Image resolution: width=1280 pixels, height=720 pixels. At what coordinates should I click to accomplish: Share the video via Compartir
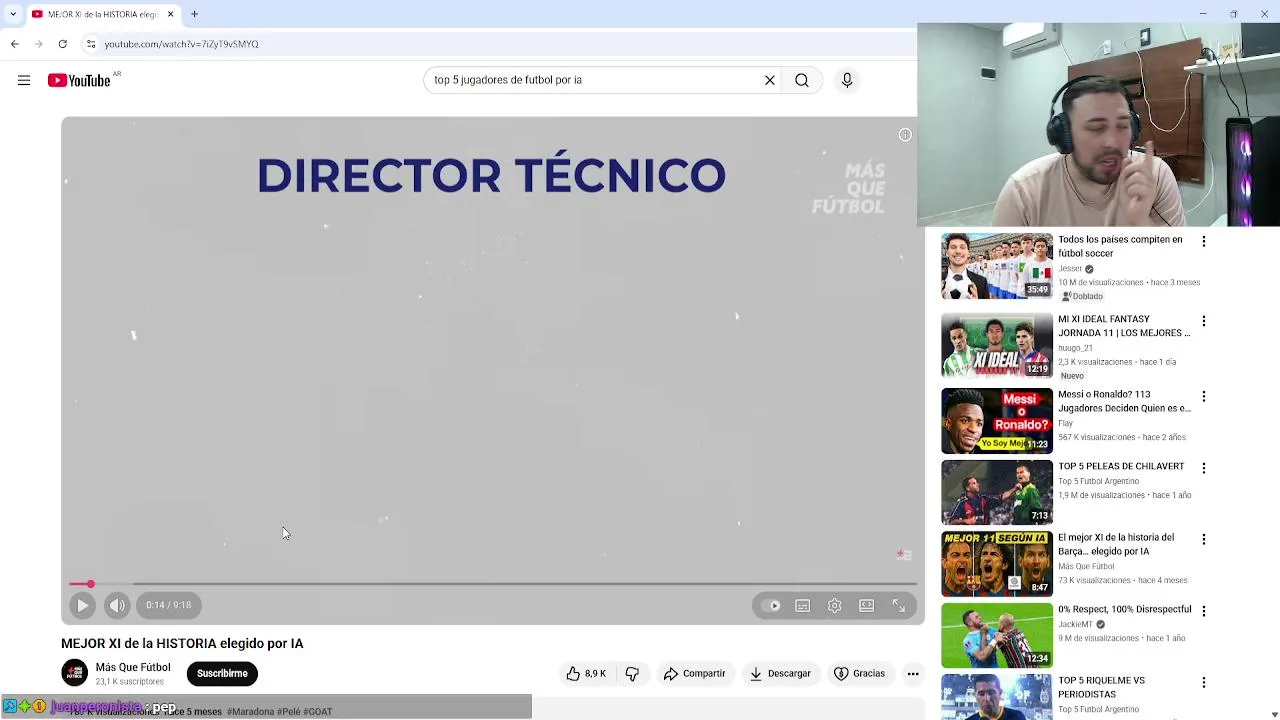tap(694, 674)
